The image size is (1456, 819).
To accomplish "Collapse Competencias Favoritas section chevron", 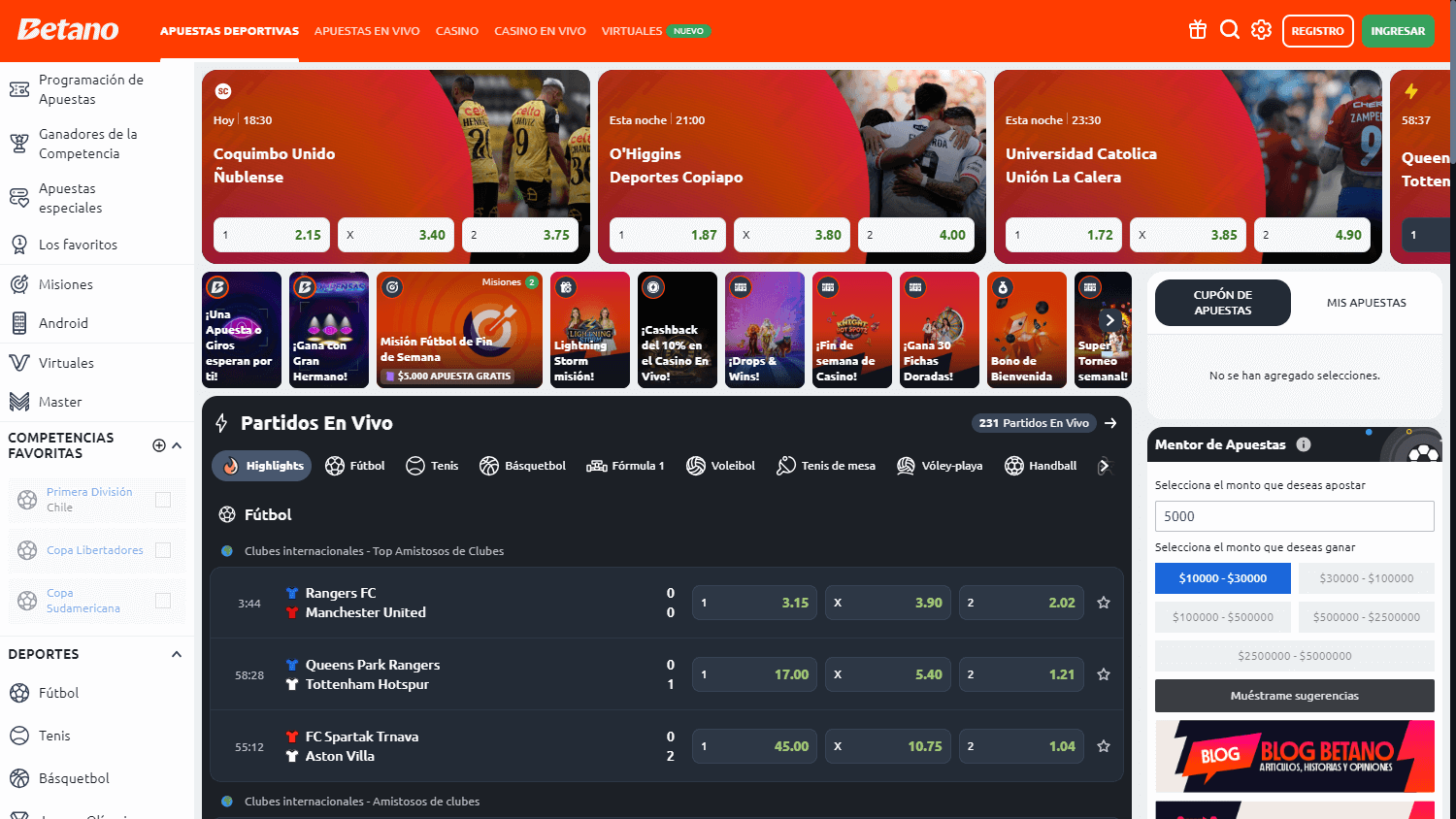I will (177, 445).
